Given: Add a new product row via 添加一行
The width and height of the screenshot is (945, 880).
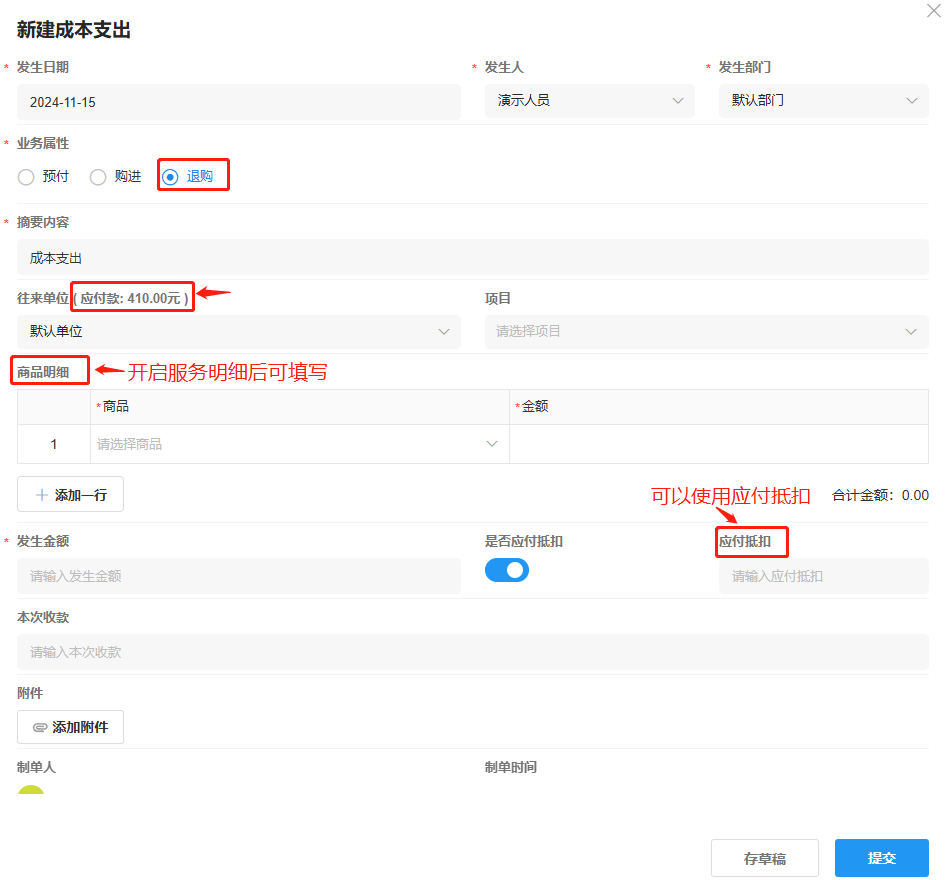Looking at the screenshot, I should [70, 494].
